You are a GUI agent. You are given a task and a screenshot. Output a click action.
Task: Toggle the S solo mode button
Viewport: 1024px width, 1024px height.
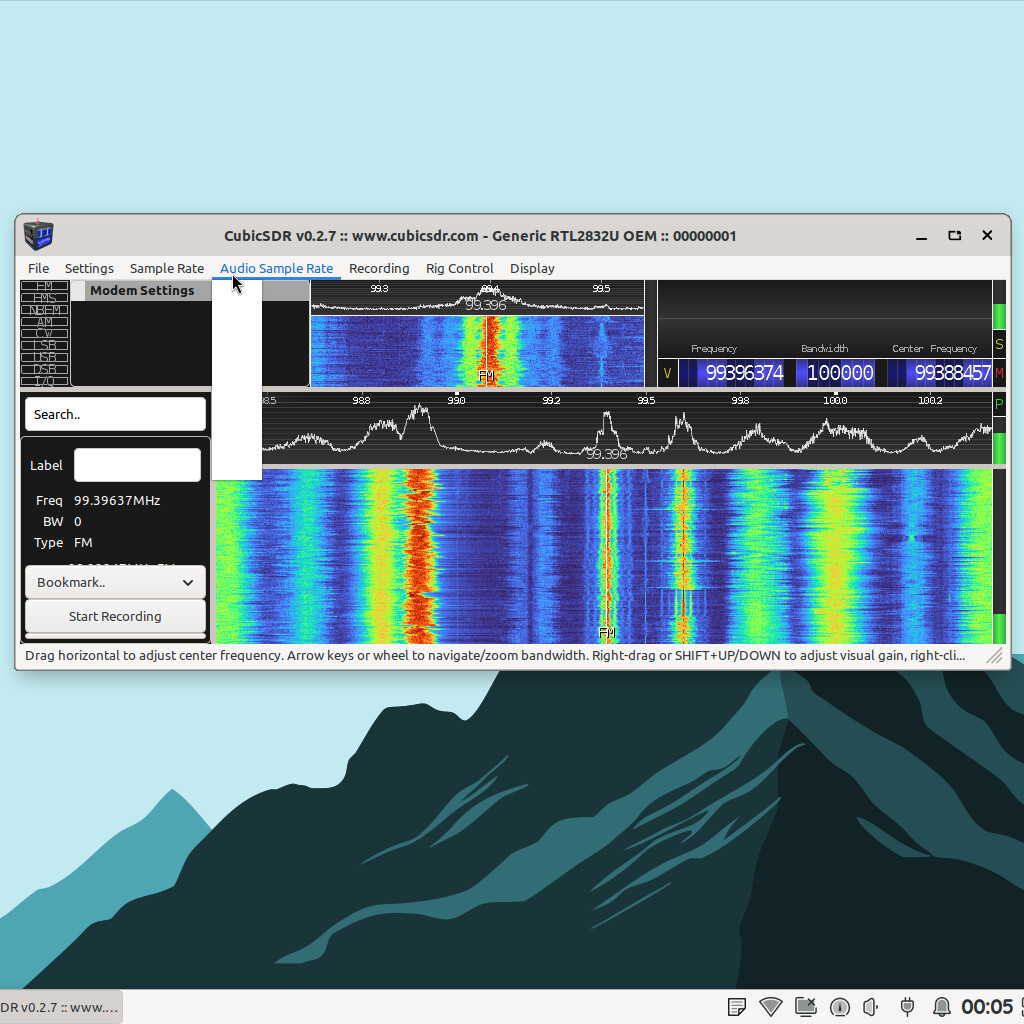(x=998, y=344)
